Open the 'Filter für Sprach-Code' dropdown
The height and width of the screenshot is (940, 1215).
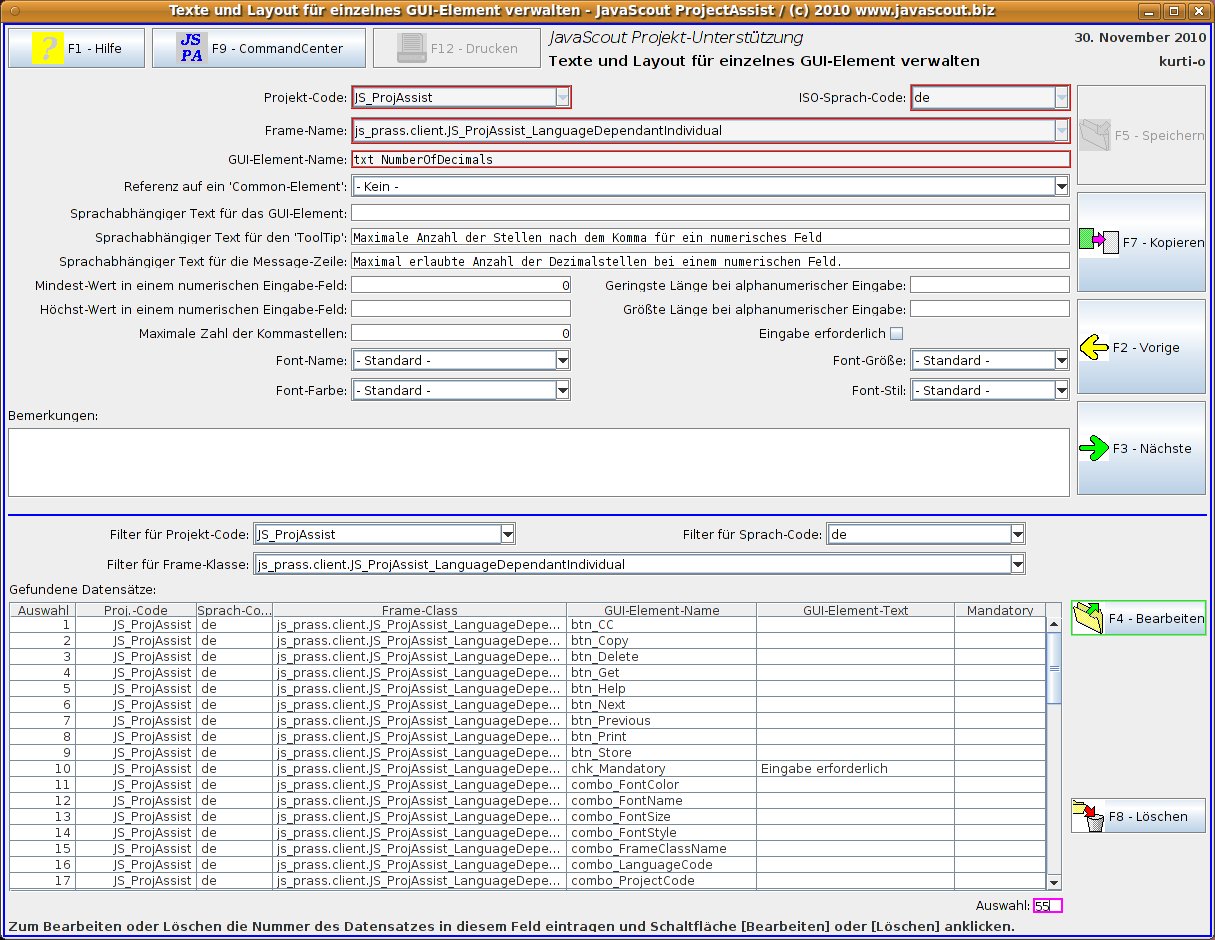[x=1017, y=535]
